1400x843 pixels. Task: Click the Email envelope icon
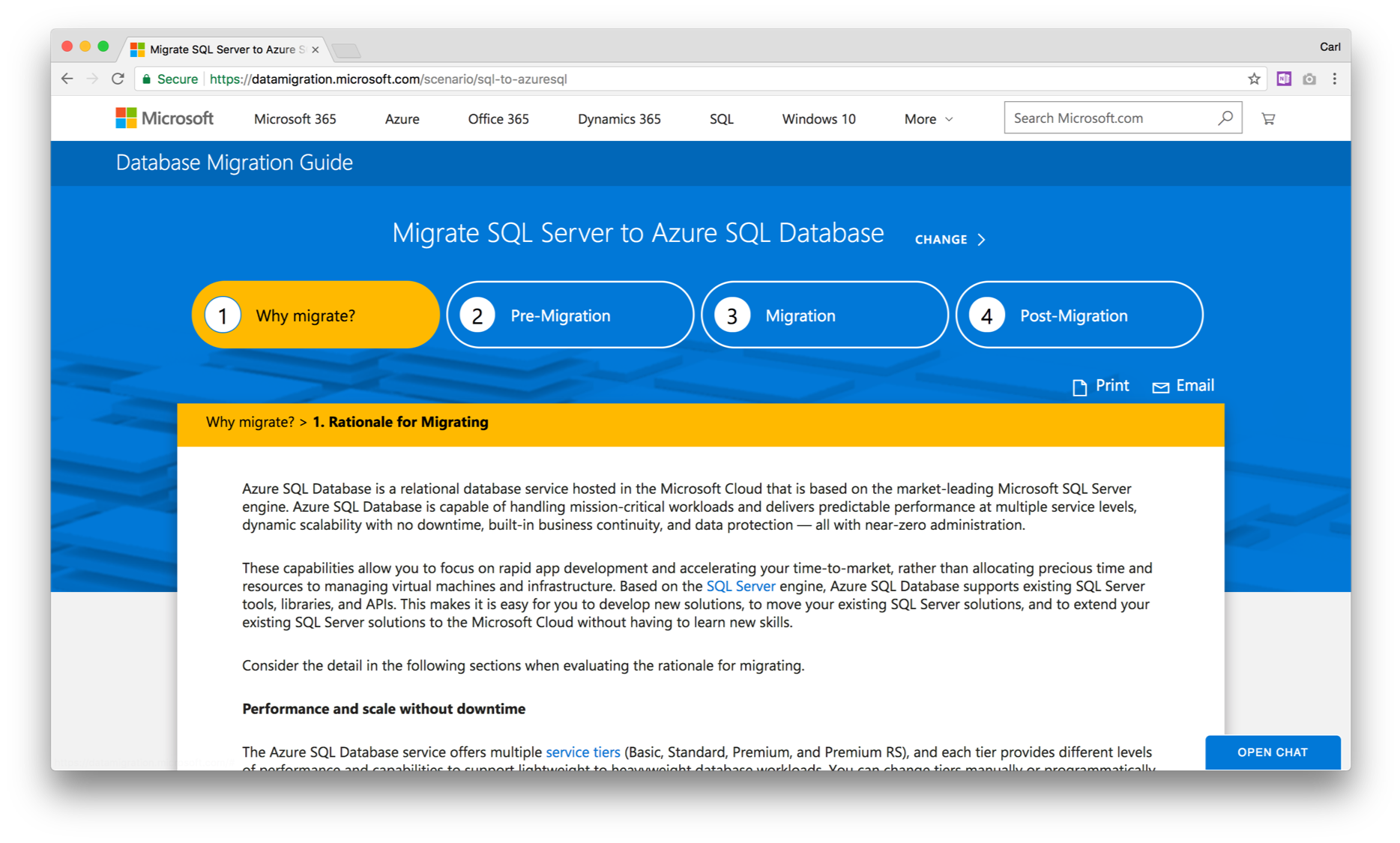click(1160, 387)
